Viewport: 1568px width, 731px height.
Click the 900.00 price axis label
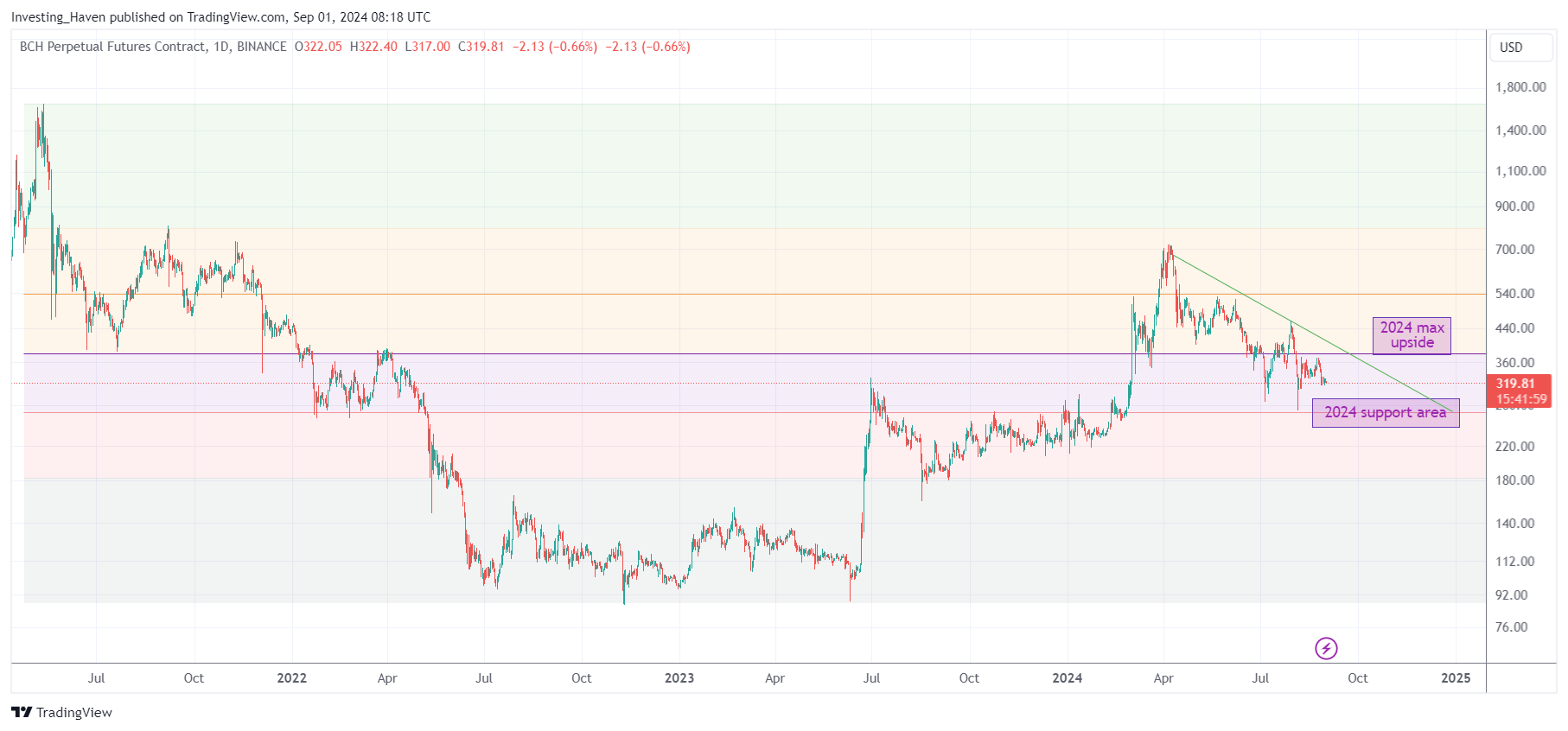1515,207
